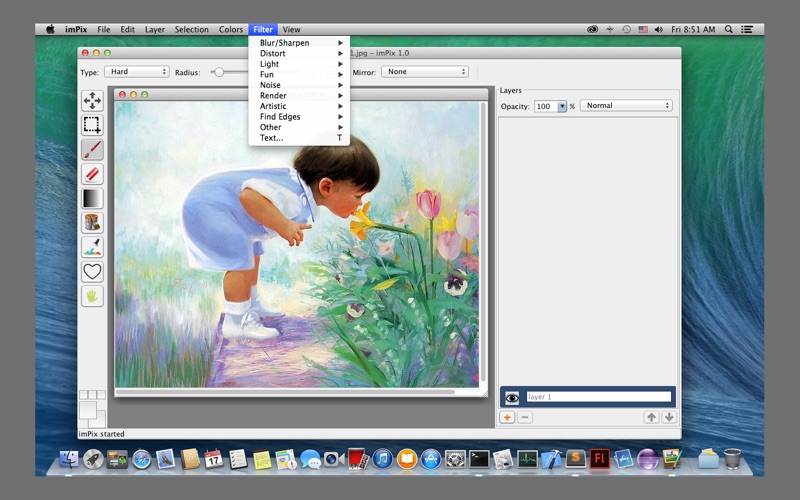Click the layer 1 name field
This screenshot has height=500, width=800.
pyautogui.click(x=598, y=397)
